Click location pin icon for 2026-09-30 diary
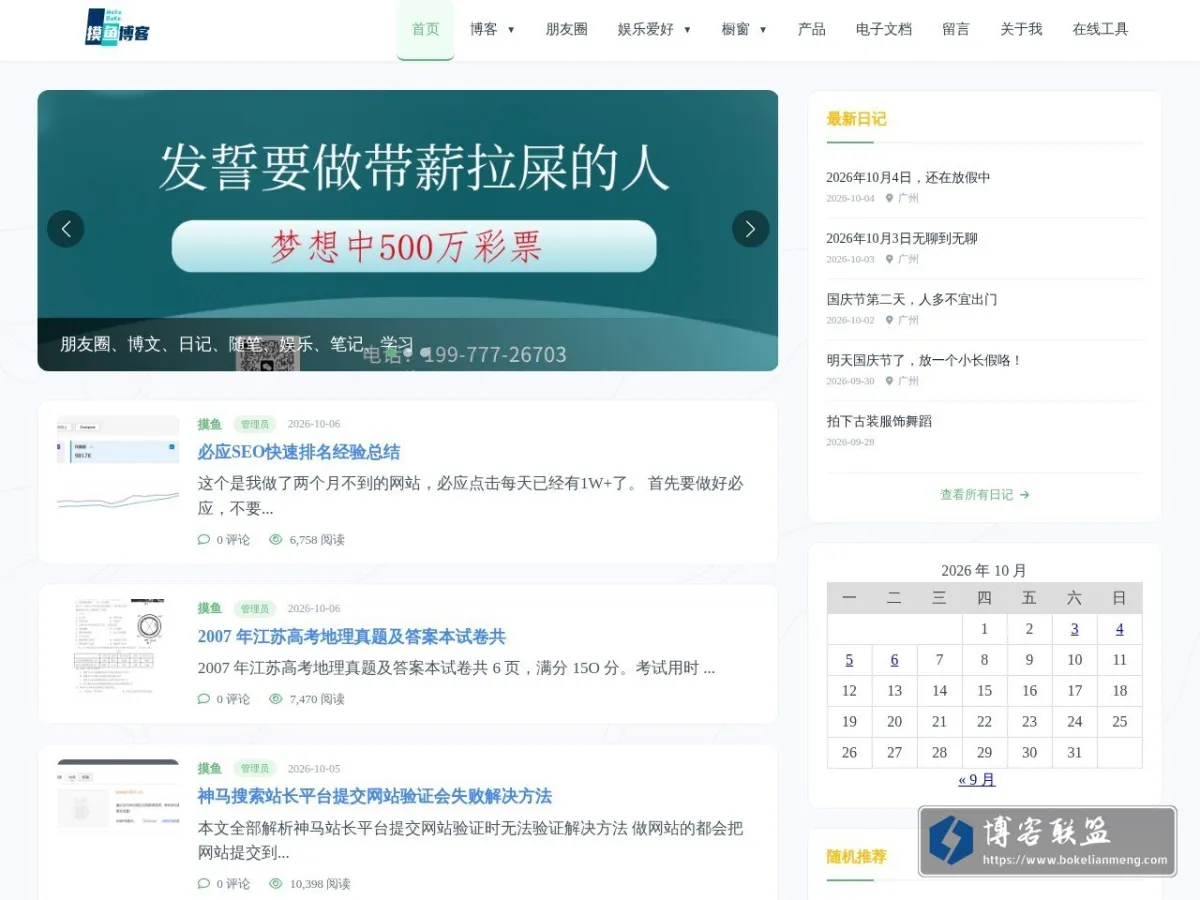Viewport: 1200px width, 900px height. point(889,382)
